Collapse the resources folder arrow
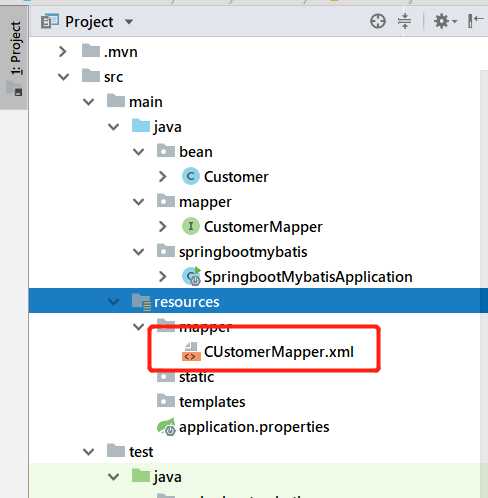 113,302
